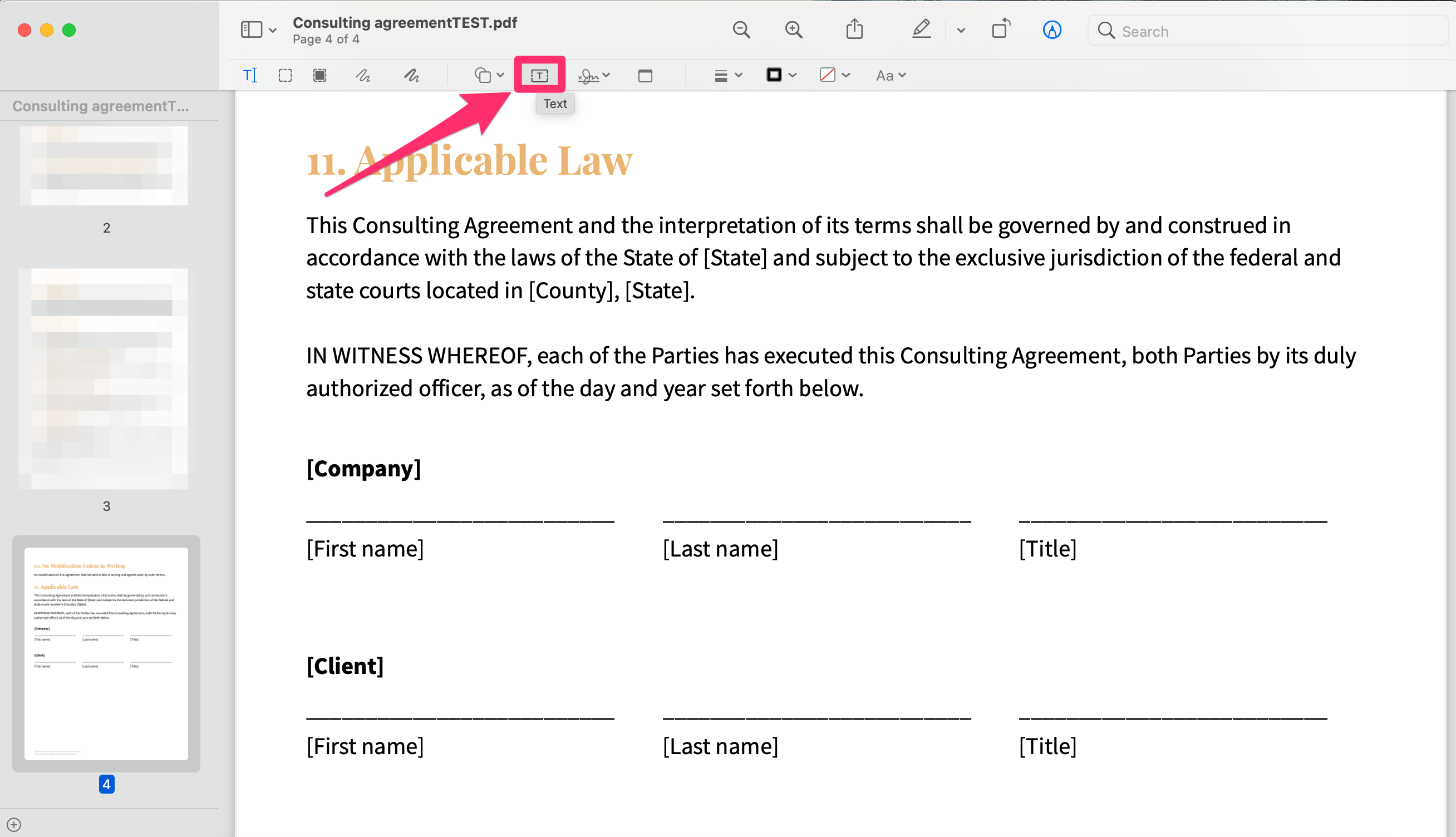
Task: Select the Text selection tool
Action: tap(250, 75)
